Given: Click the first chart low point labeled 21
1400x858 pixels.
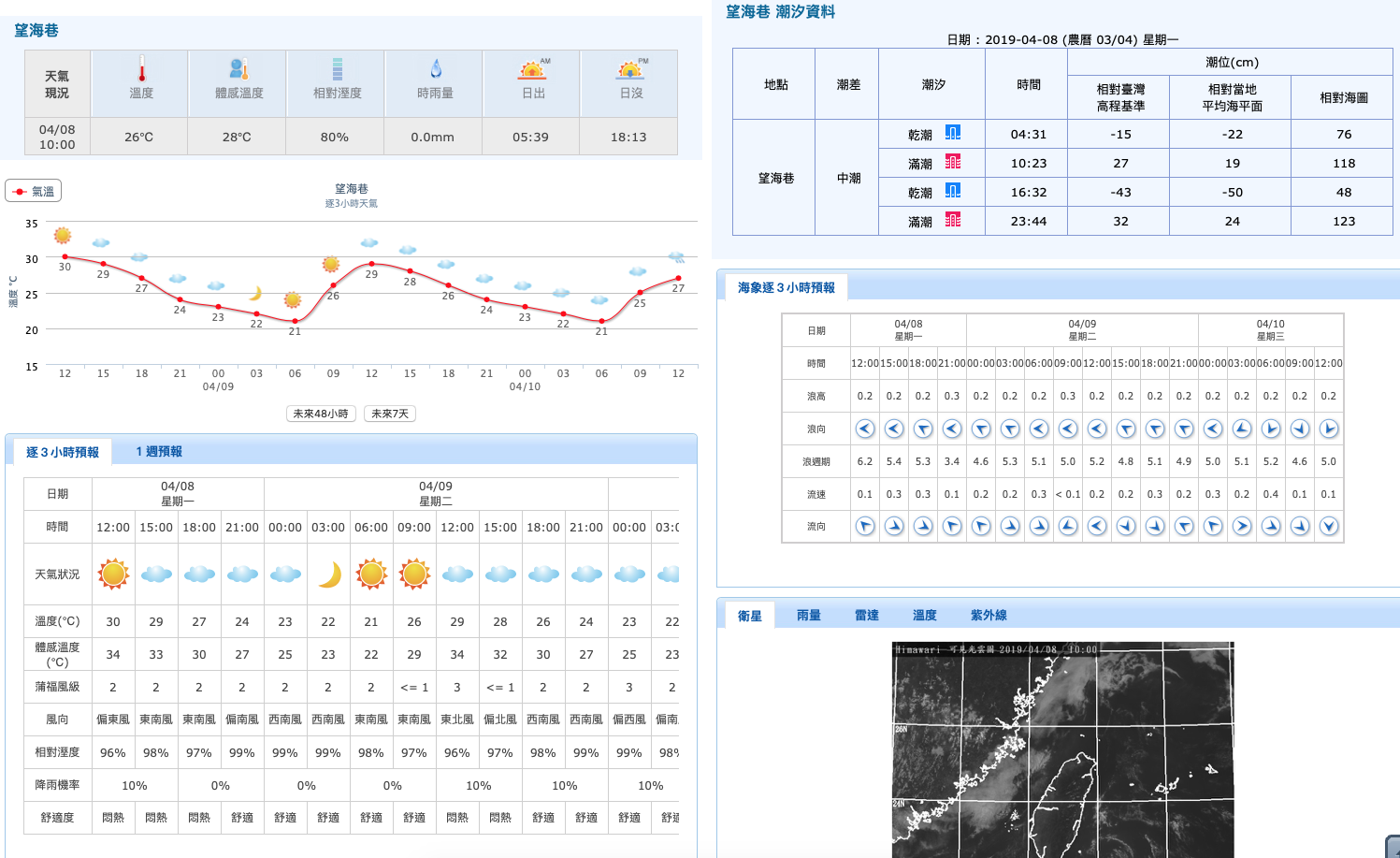Looking at the screenshot, I should (295, 321).
